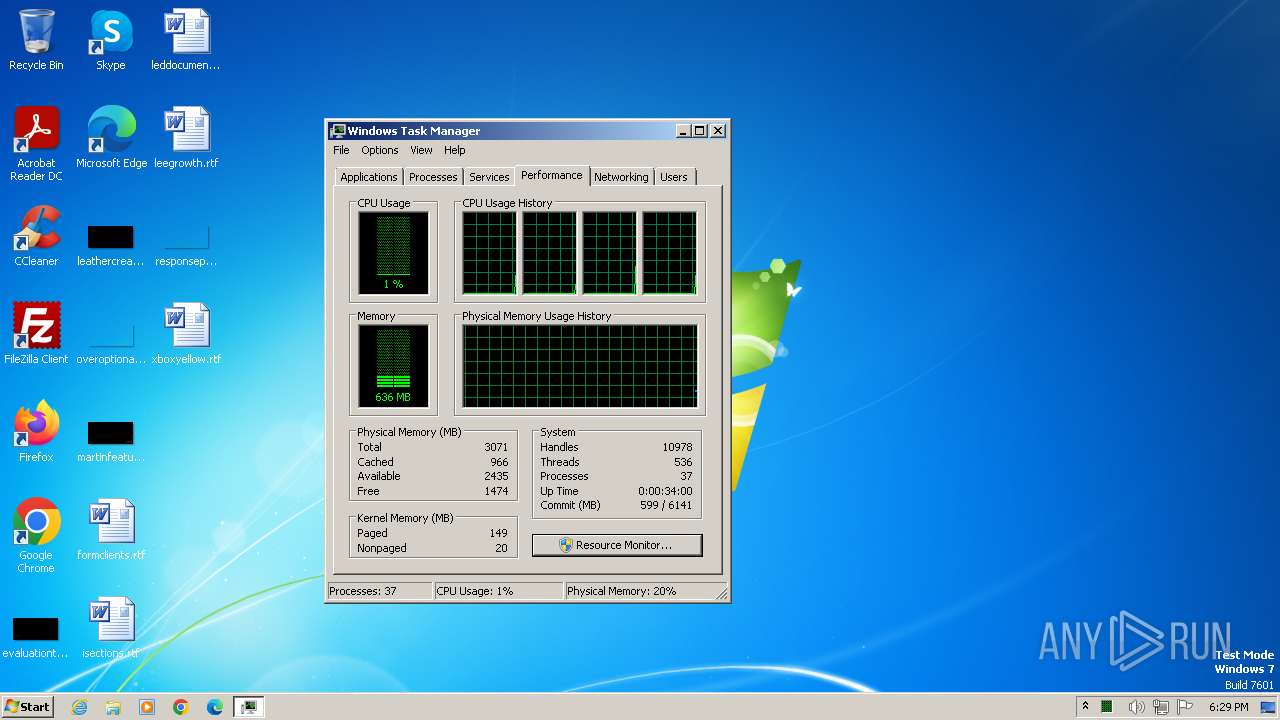Open the File menu in Task Manager
The width and height of the screenshot is (1280, 720).
341,150
